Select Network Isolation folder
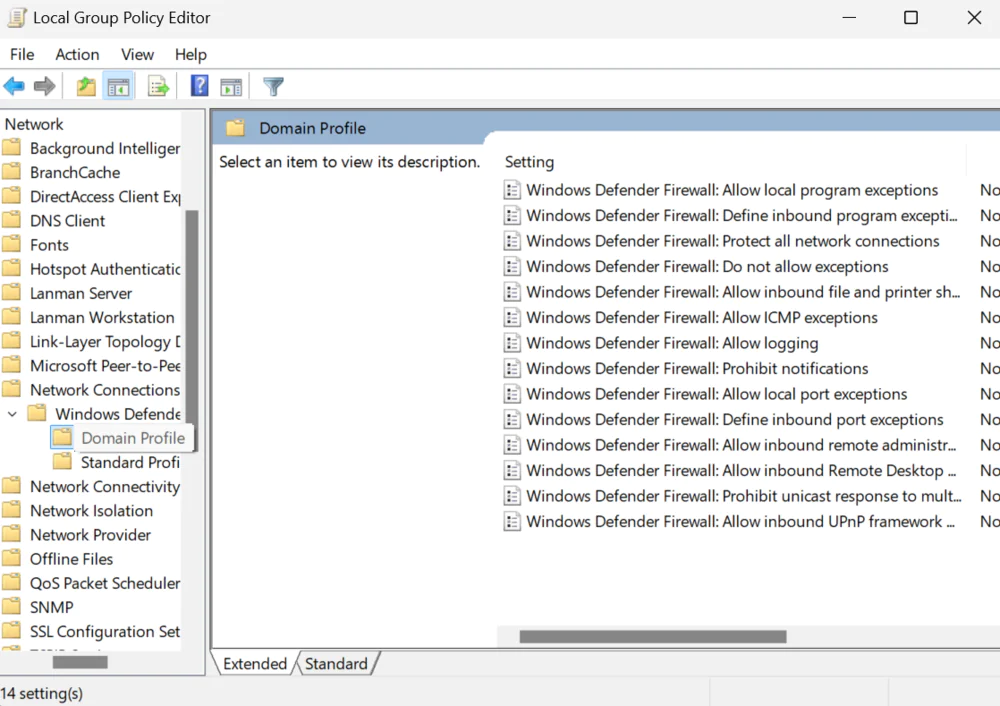 pyautogui.click(x=91, y=511)
